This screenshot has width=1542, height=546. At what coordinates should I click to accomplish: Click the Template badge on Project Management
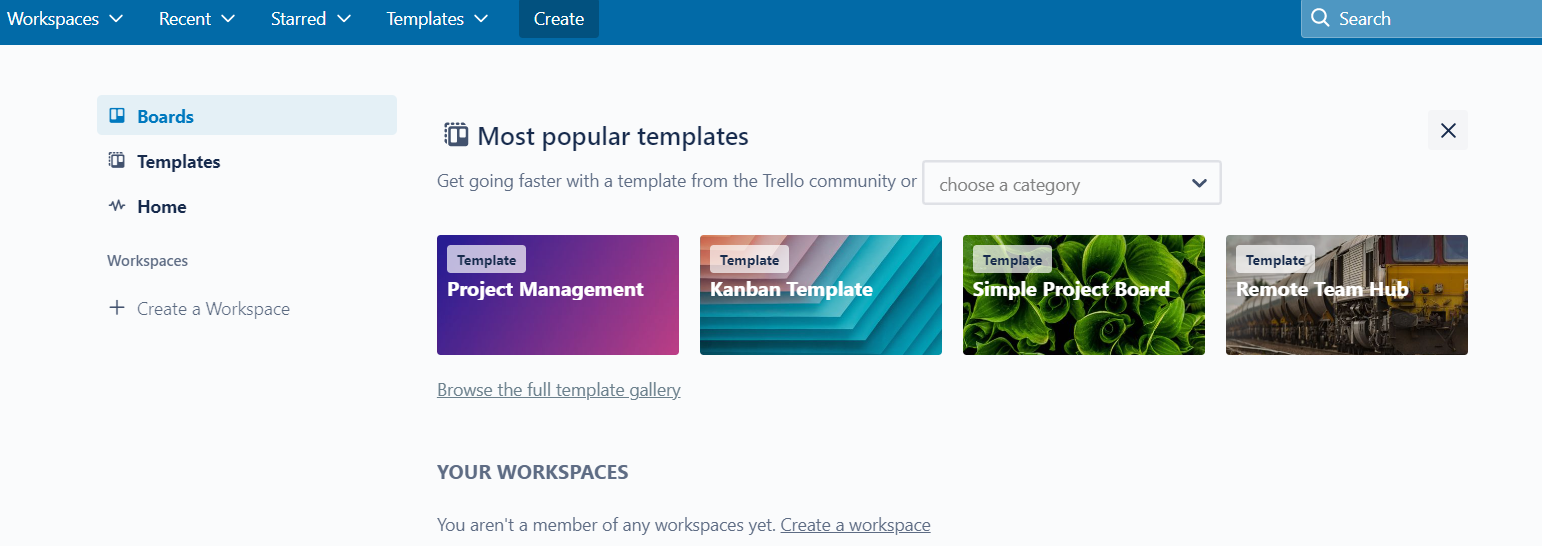point(486,259)
